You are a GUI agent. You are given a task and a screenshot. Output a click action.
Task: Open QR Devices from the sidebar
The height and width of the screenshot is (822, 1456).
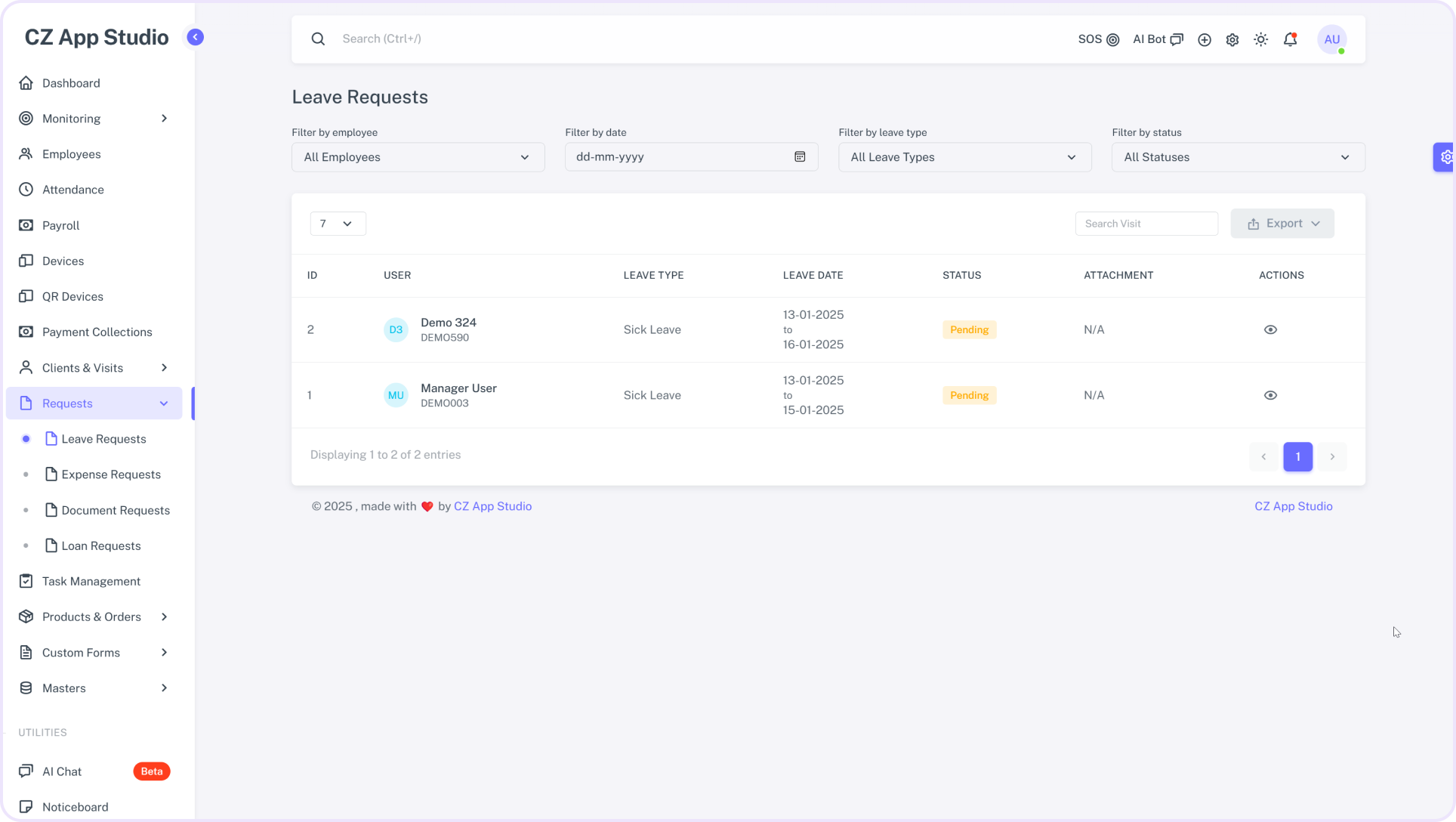point(72,296)
